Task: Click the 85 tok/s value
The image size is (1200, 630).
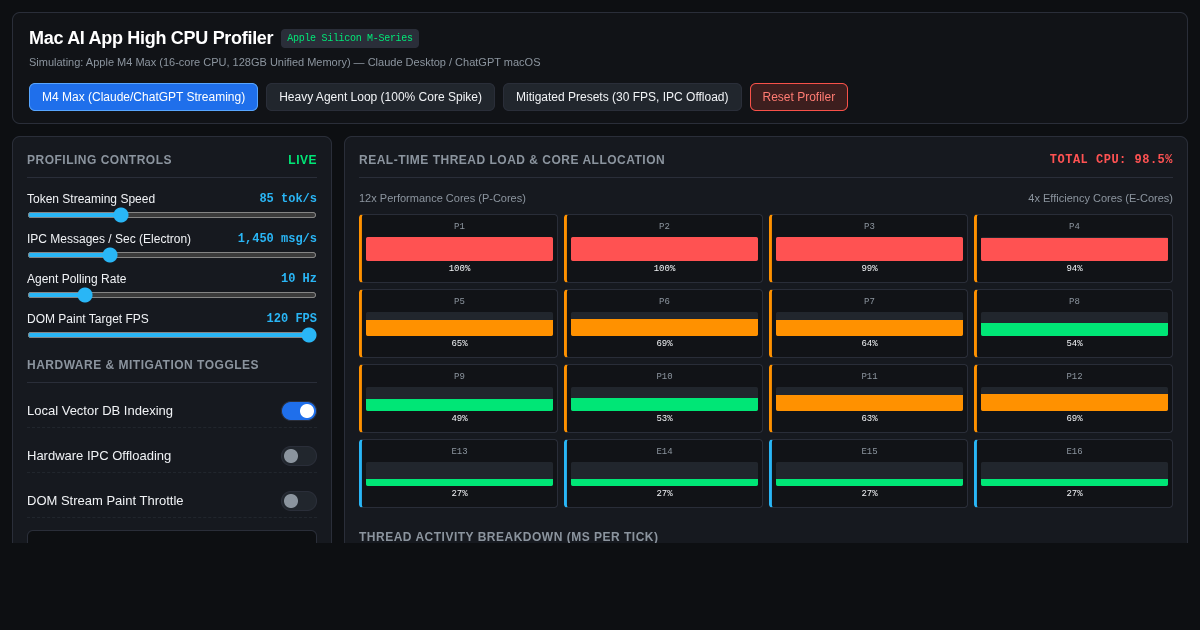Action: [x=288, y=199]
